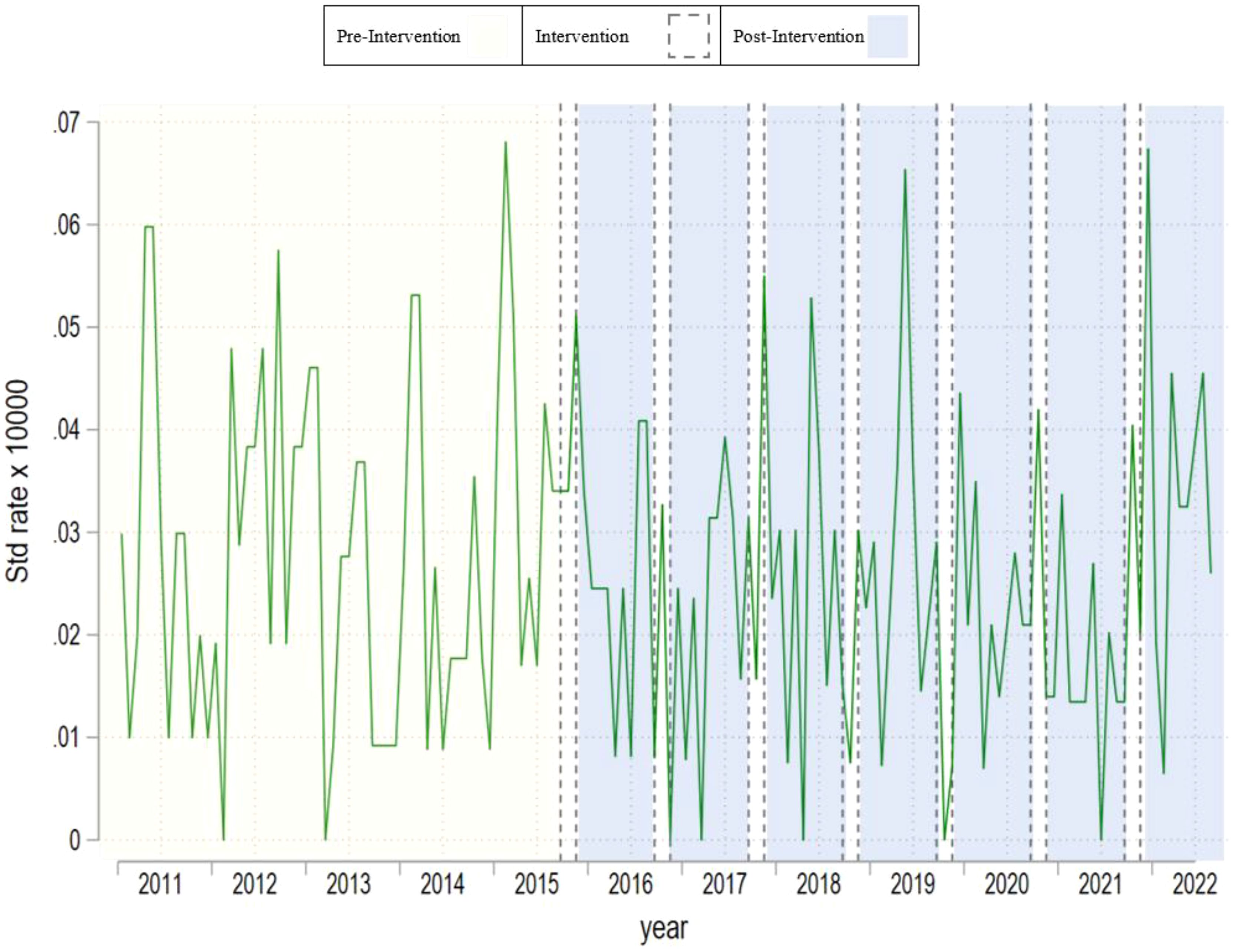Click the 0 y-axis tick label
The image size is (1239, 952).
(x=74, y=840)
